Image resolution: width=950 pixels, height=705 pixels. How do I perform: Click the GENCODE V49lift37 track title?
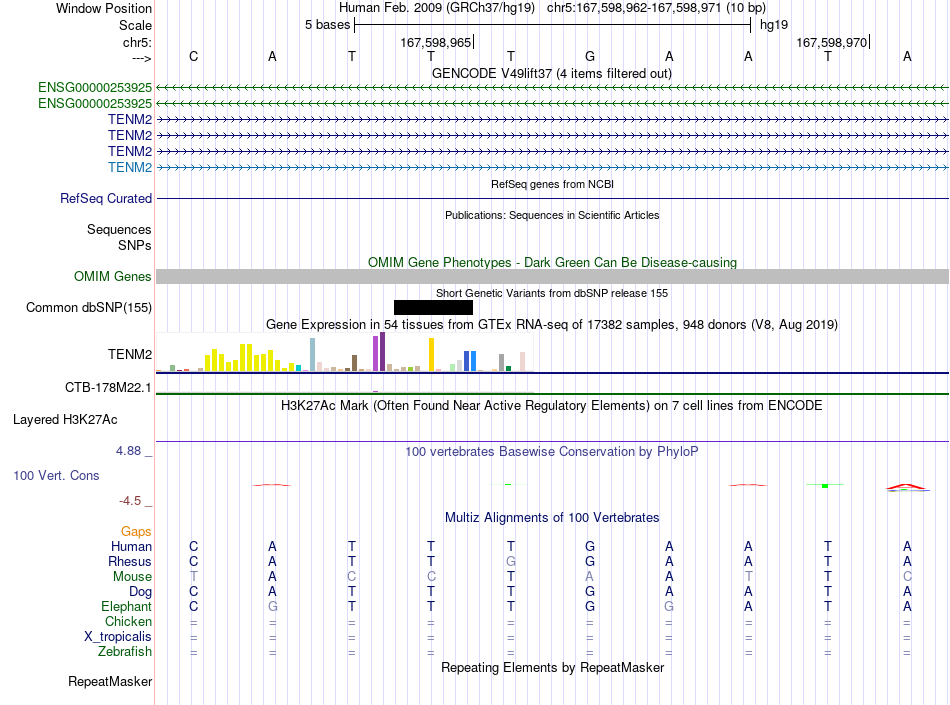pyautogui.click(x=551, y=74)
